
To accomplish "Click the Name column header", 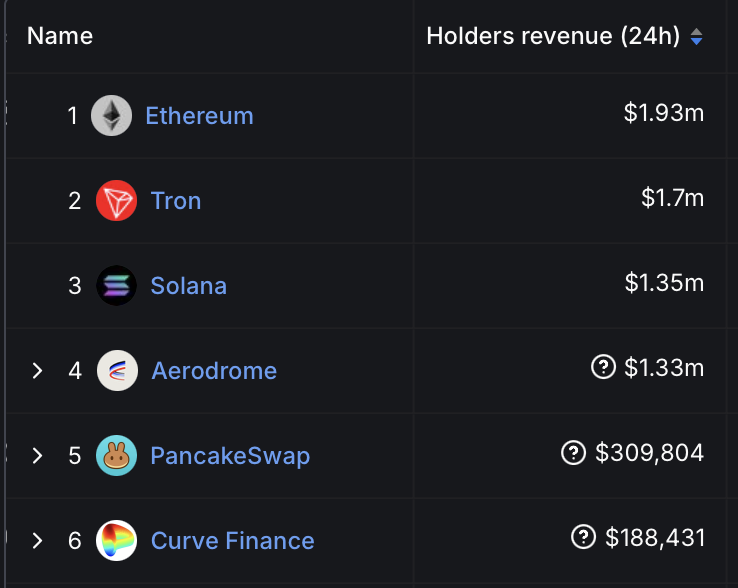I will [x=60, y=36].
